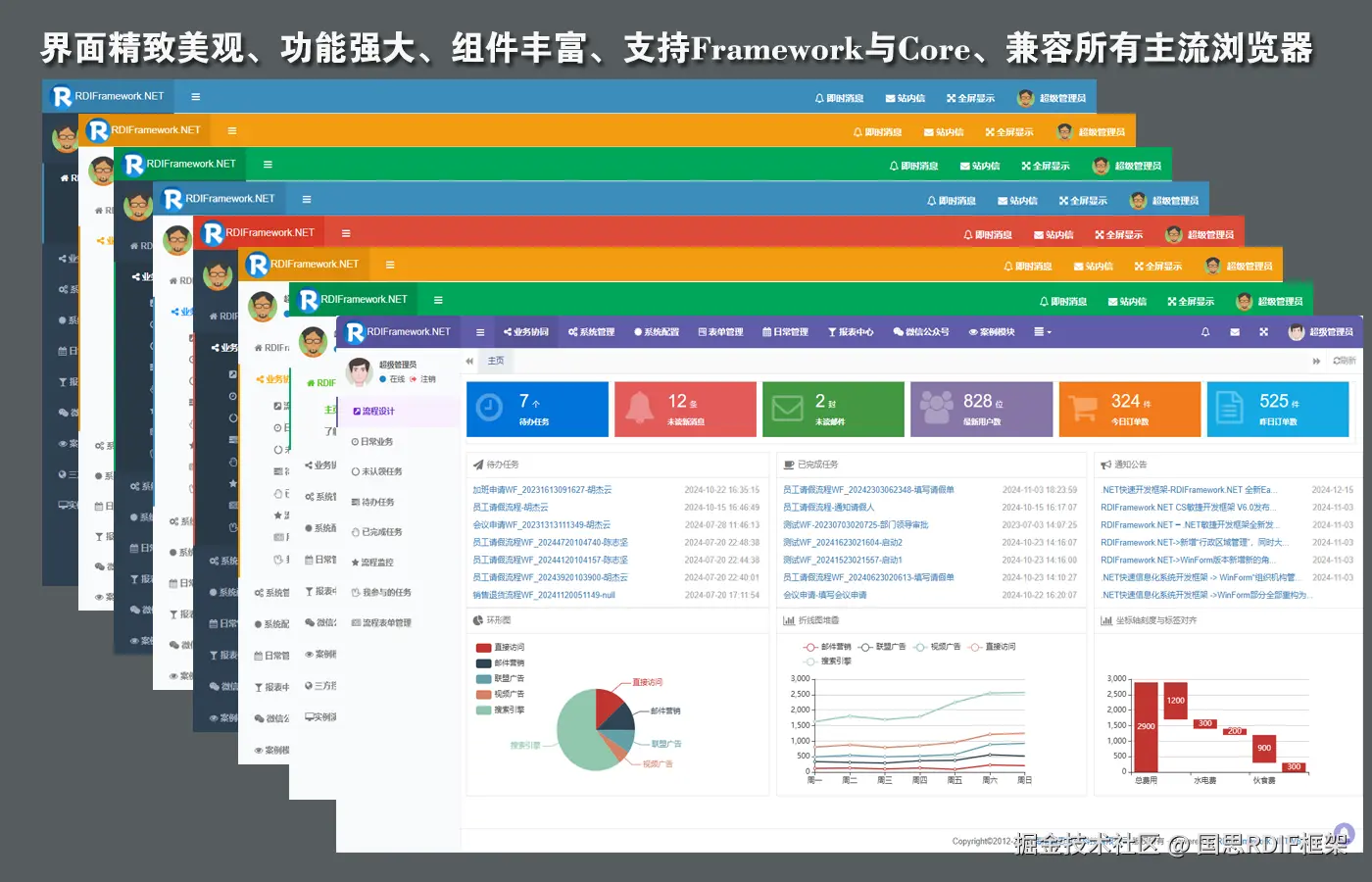
Task: Open mail envelope icon in purple header
Action: 1235,332
